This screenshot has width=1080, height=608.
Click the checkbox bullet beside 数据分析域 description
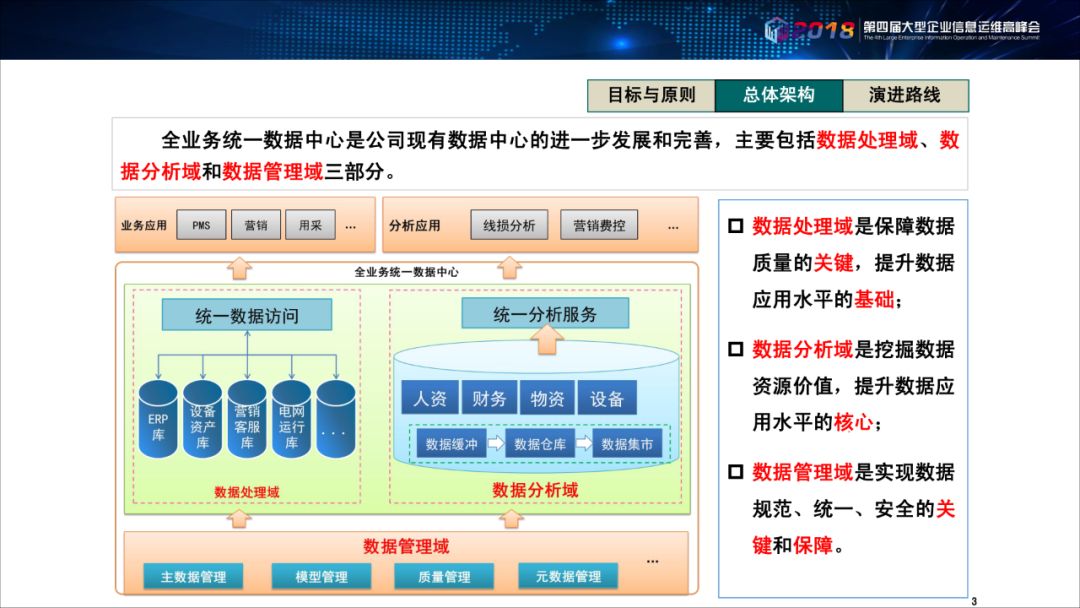coord(736,349)
